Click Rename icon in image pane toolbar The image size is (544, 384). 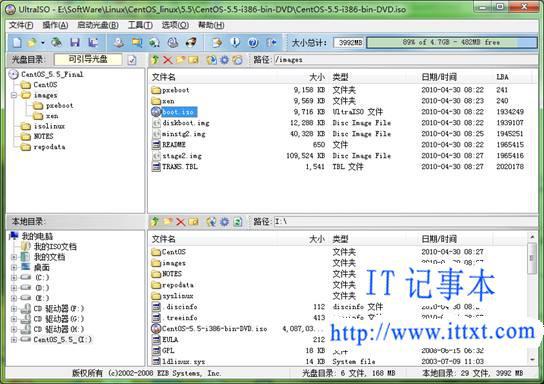click(x=193, y=60)
